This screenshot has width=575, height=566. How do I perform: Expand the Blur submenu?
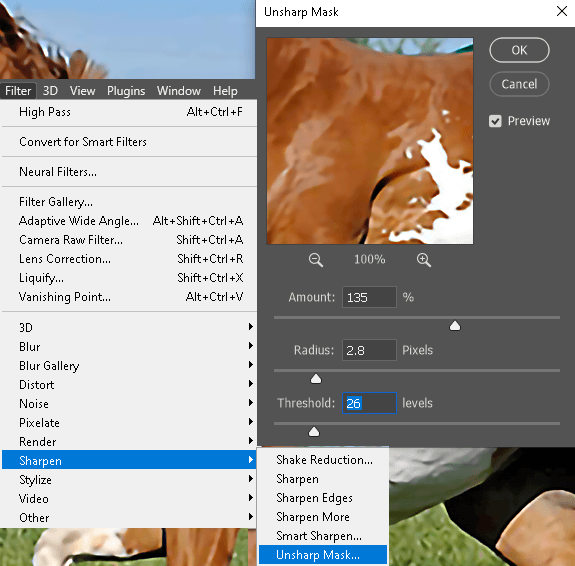129,346
